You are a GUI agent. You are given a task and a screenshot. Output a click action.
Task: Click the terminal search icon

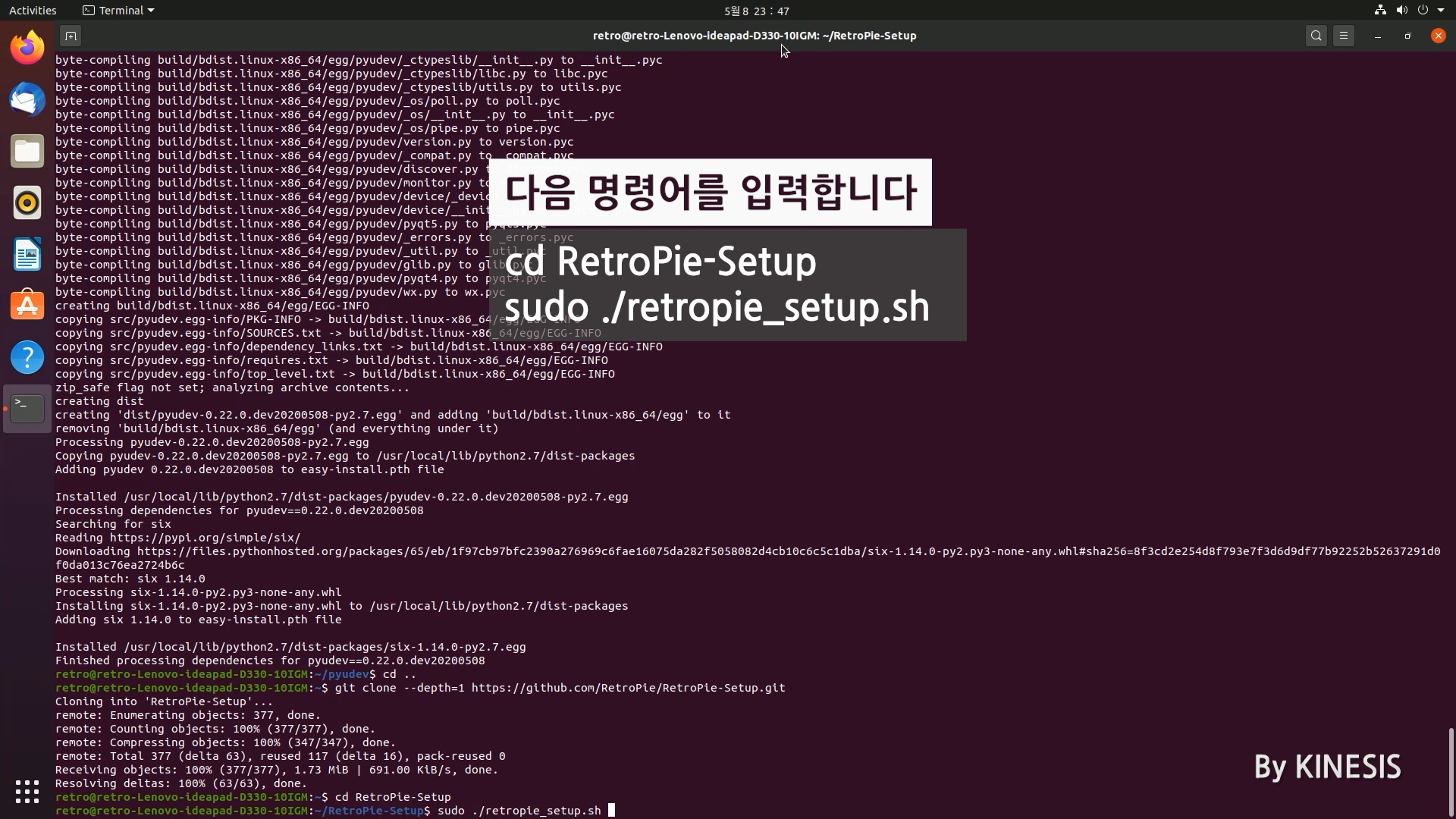[1316, 36]
